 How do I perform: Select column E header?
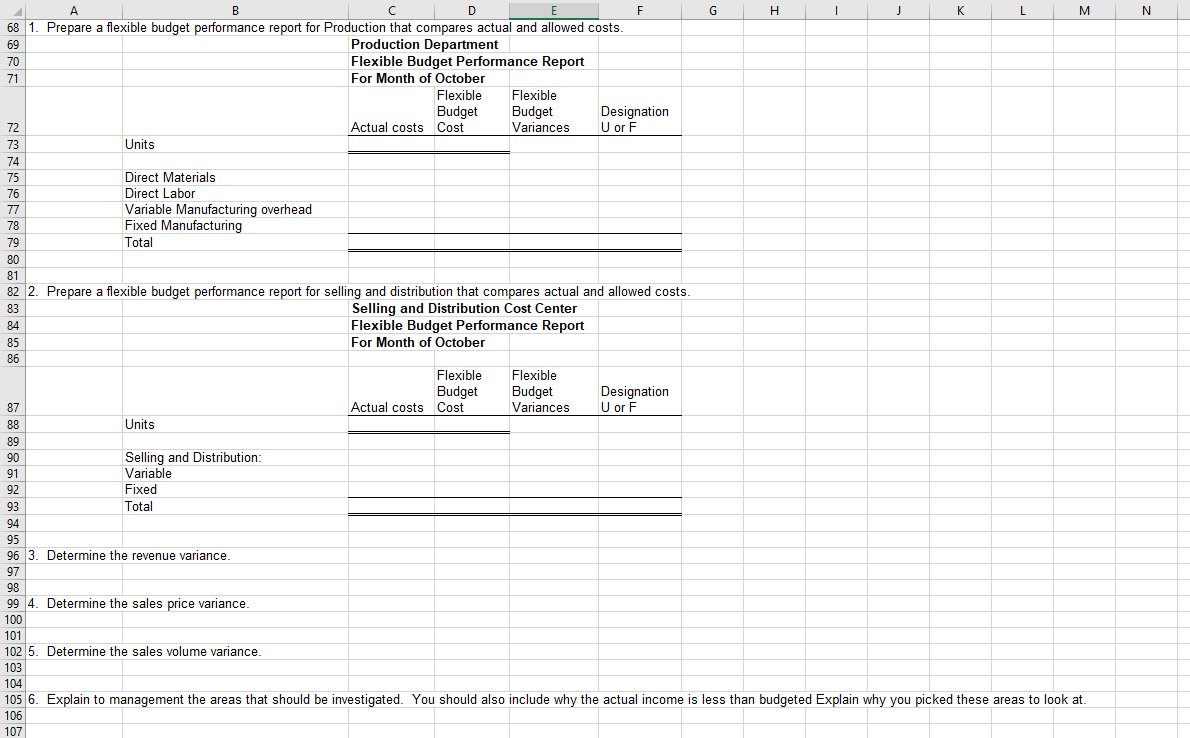553,10
